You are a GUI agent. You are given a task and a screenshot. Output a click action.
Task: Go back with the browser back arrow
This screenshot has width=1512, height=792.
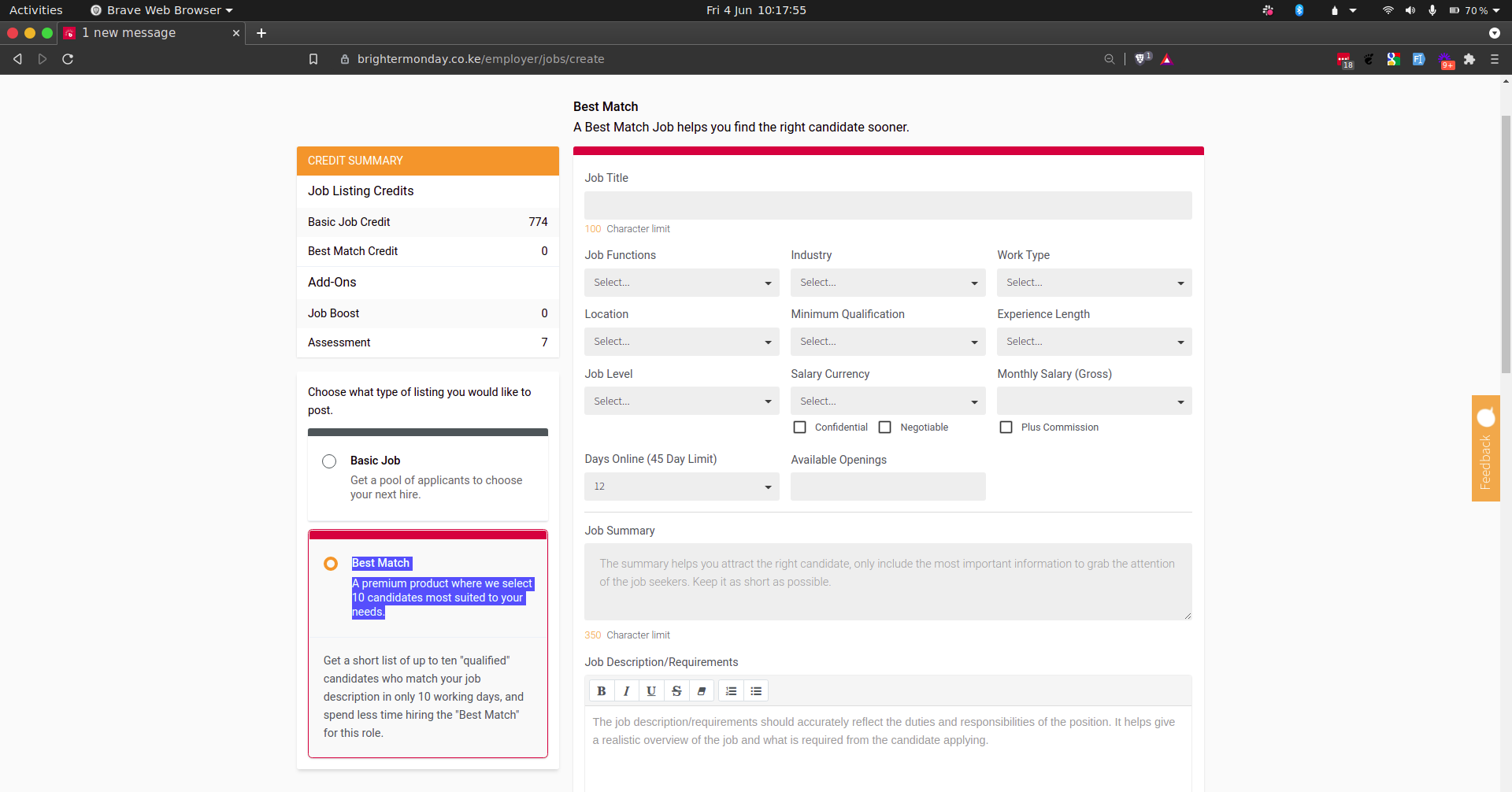coord(17,59)
